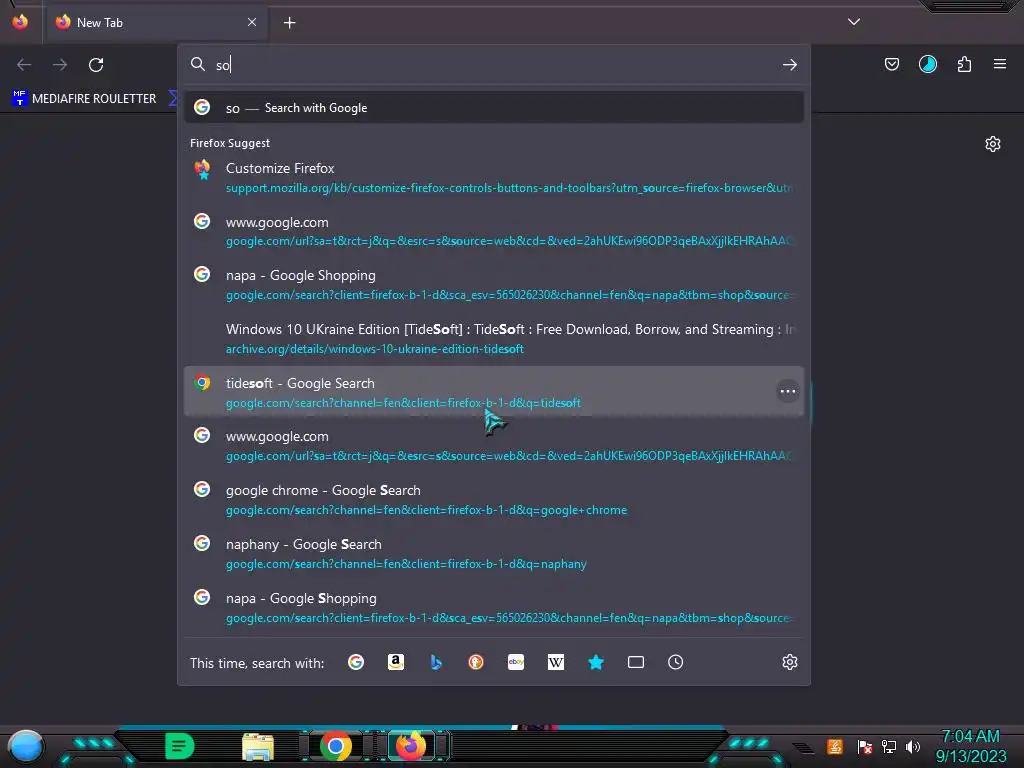Search this time with Wikipedia icon

coord(556,662)
